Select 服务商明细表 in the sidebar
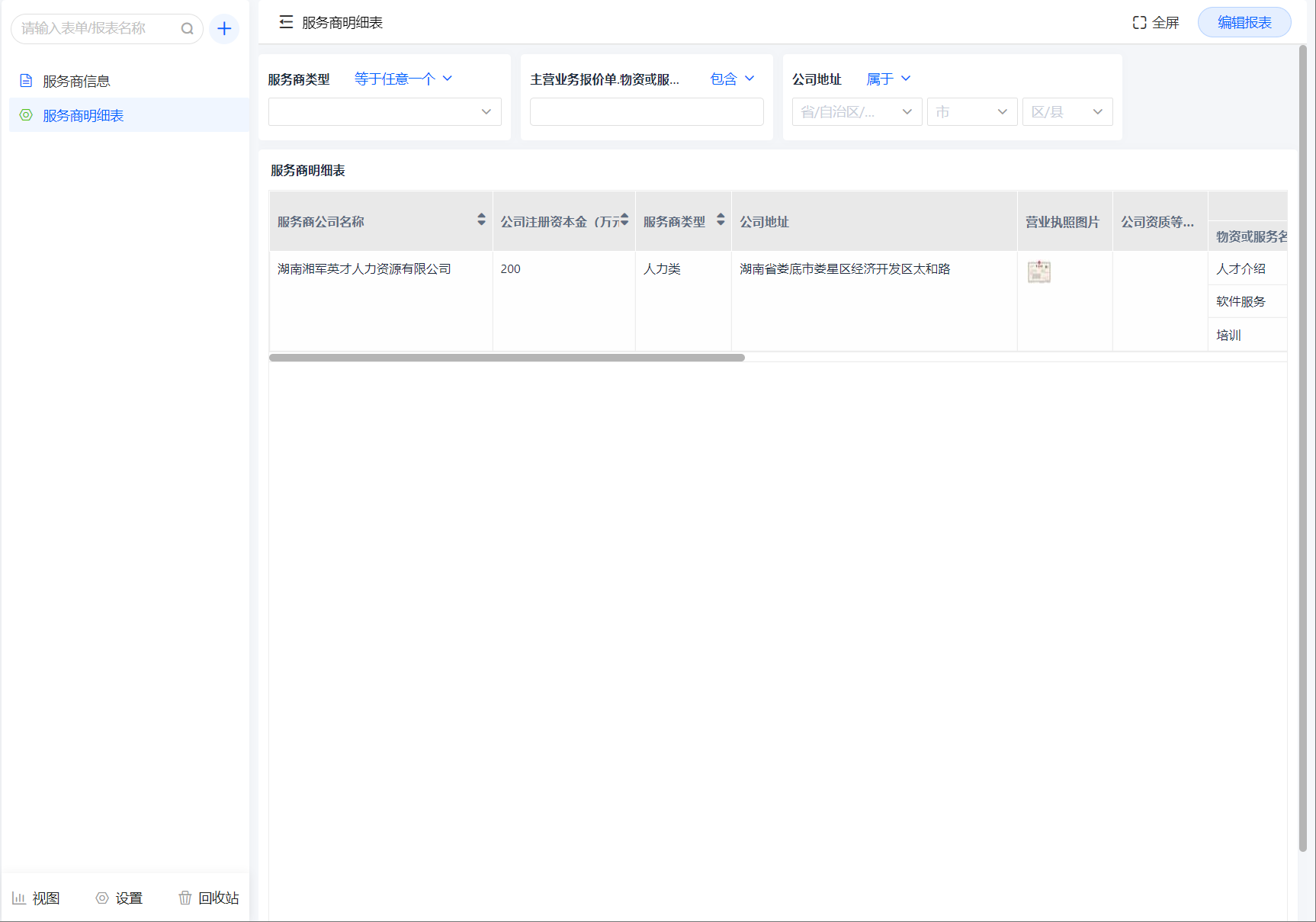Image resolution: width=1316 pixels, height=922 pixels. pyautogui.click(x=83, y=115)
